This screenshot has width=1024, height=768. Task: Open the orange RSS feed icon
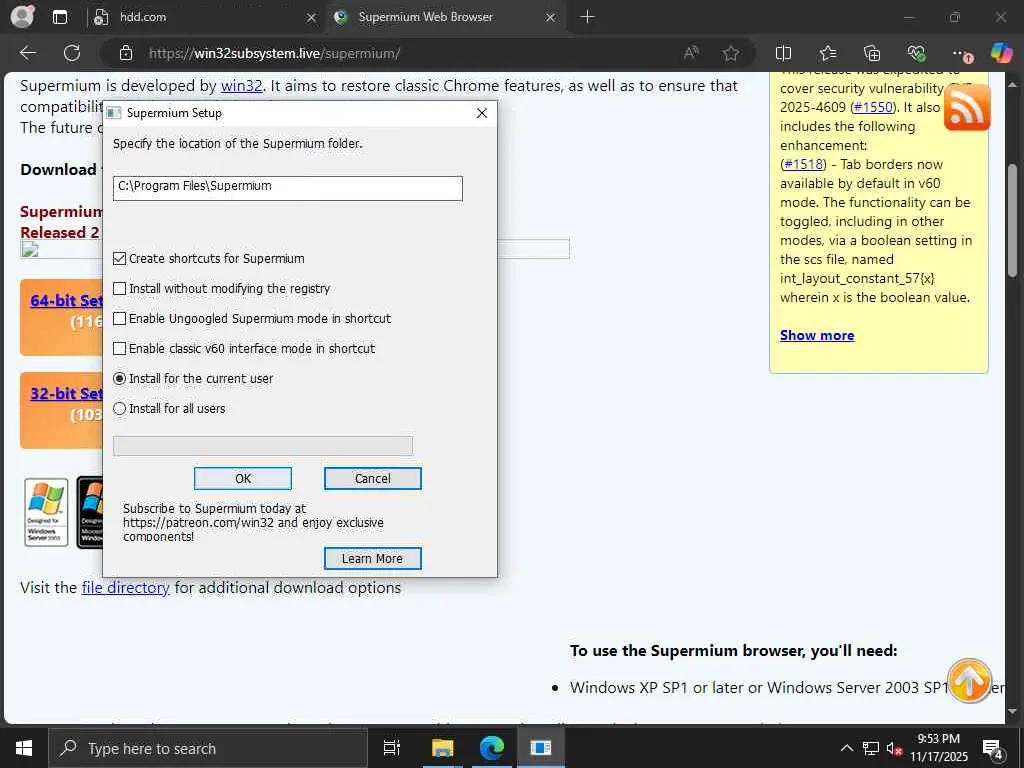coord(967,108)
